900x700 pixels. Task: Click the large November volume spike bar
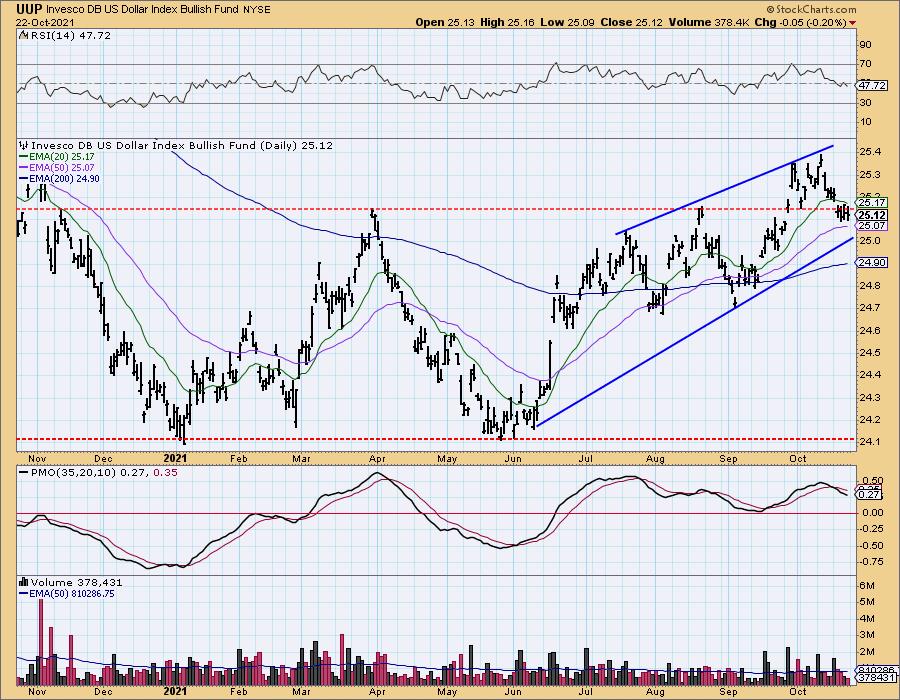[41, 641]
